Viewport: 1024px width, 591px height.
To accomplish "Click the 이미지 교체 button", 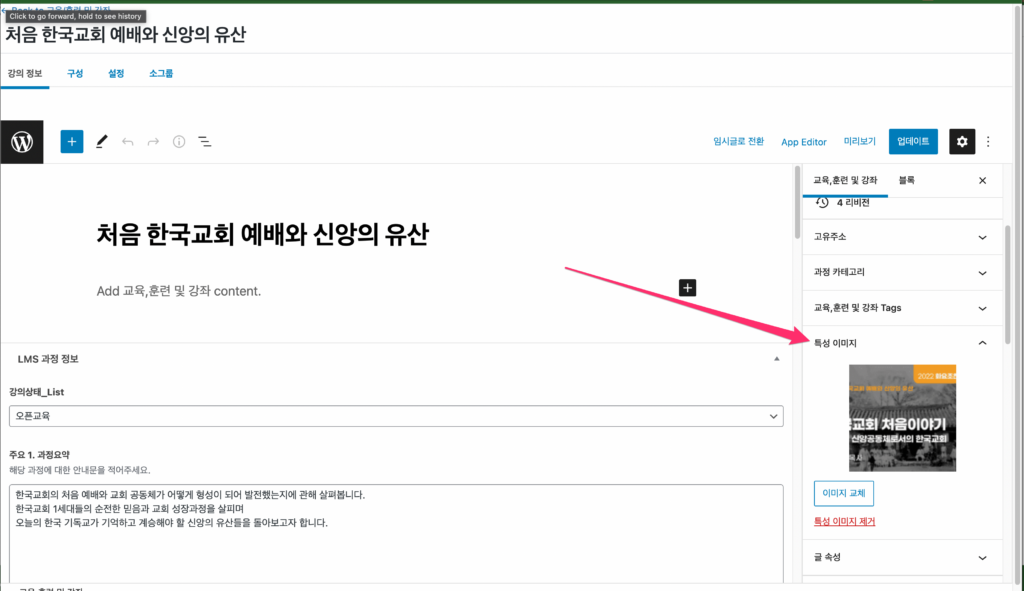I will [x=844, y=493].
